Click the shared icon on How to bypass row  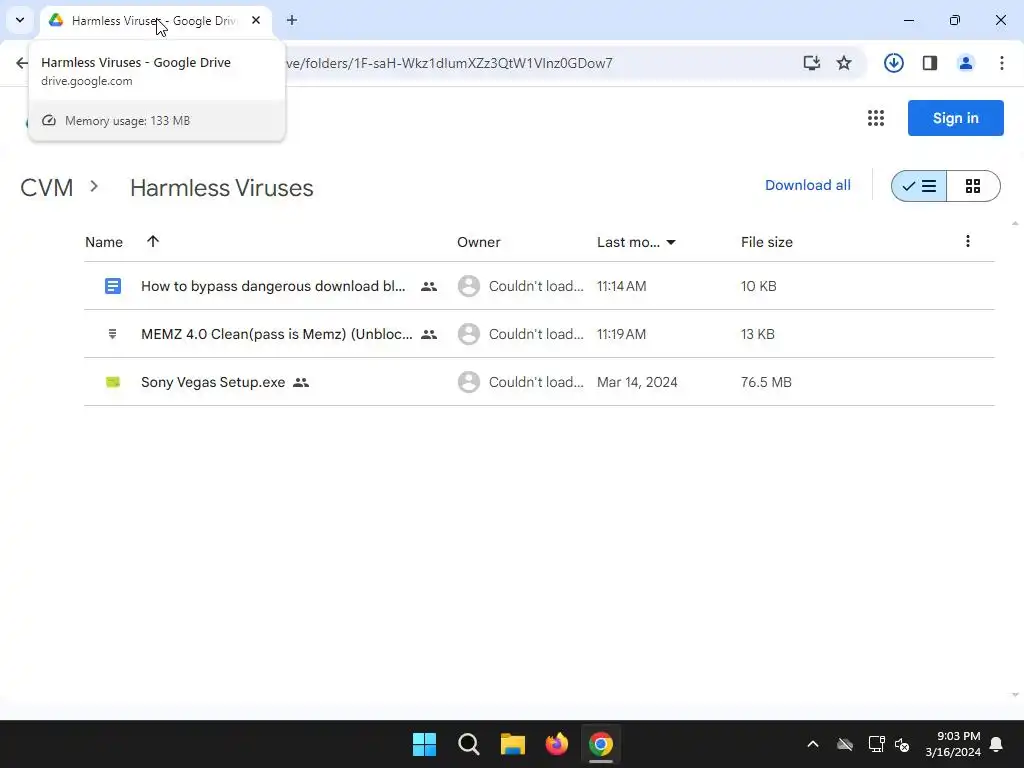[429, 286]
